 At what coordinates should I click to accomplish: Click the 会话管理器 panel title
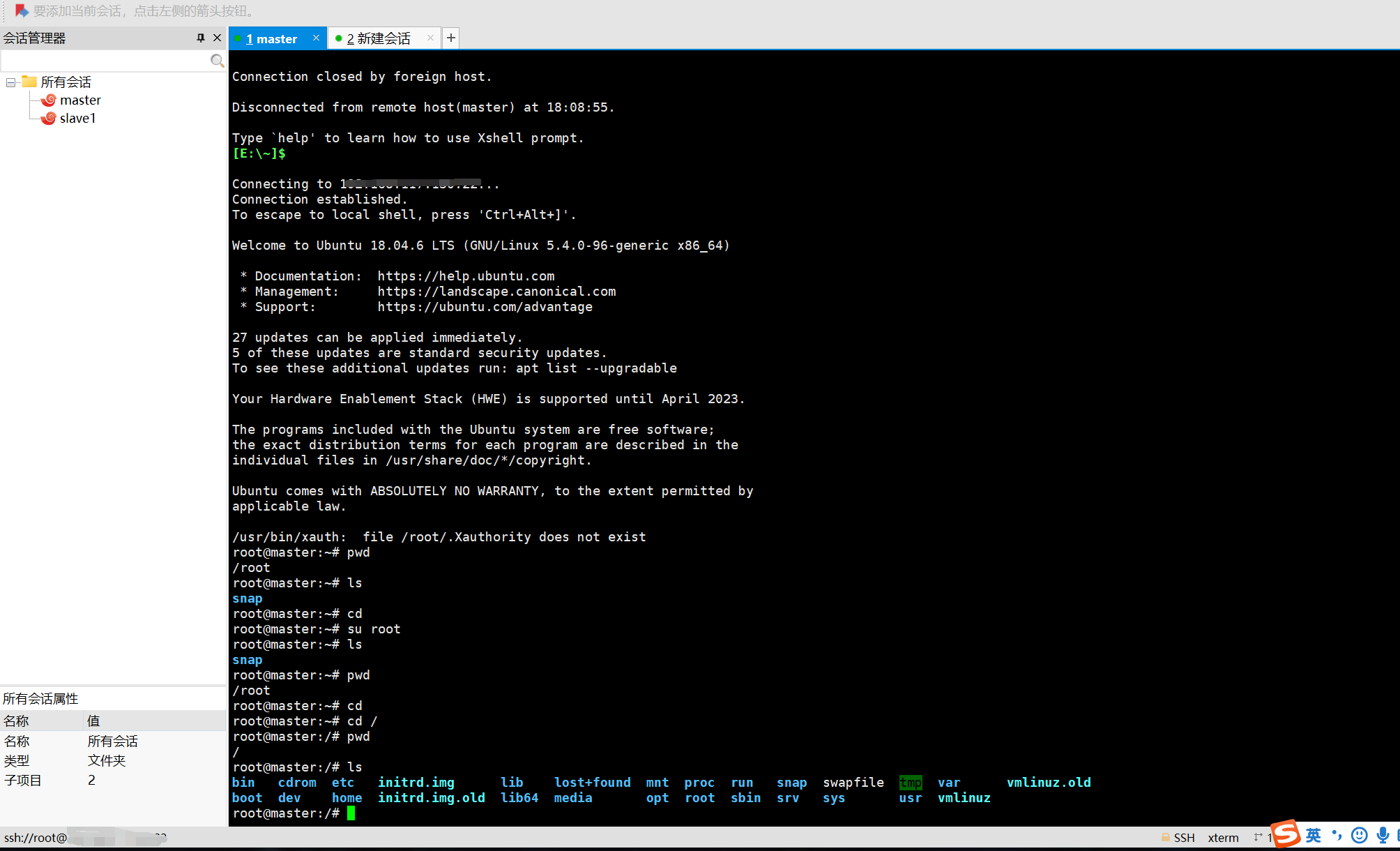pyautogui.click(x=34, y=38)
